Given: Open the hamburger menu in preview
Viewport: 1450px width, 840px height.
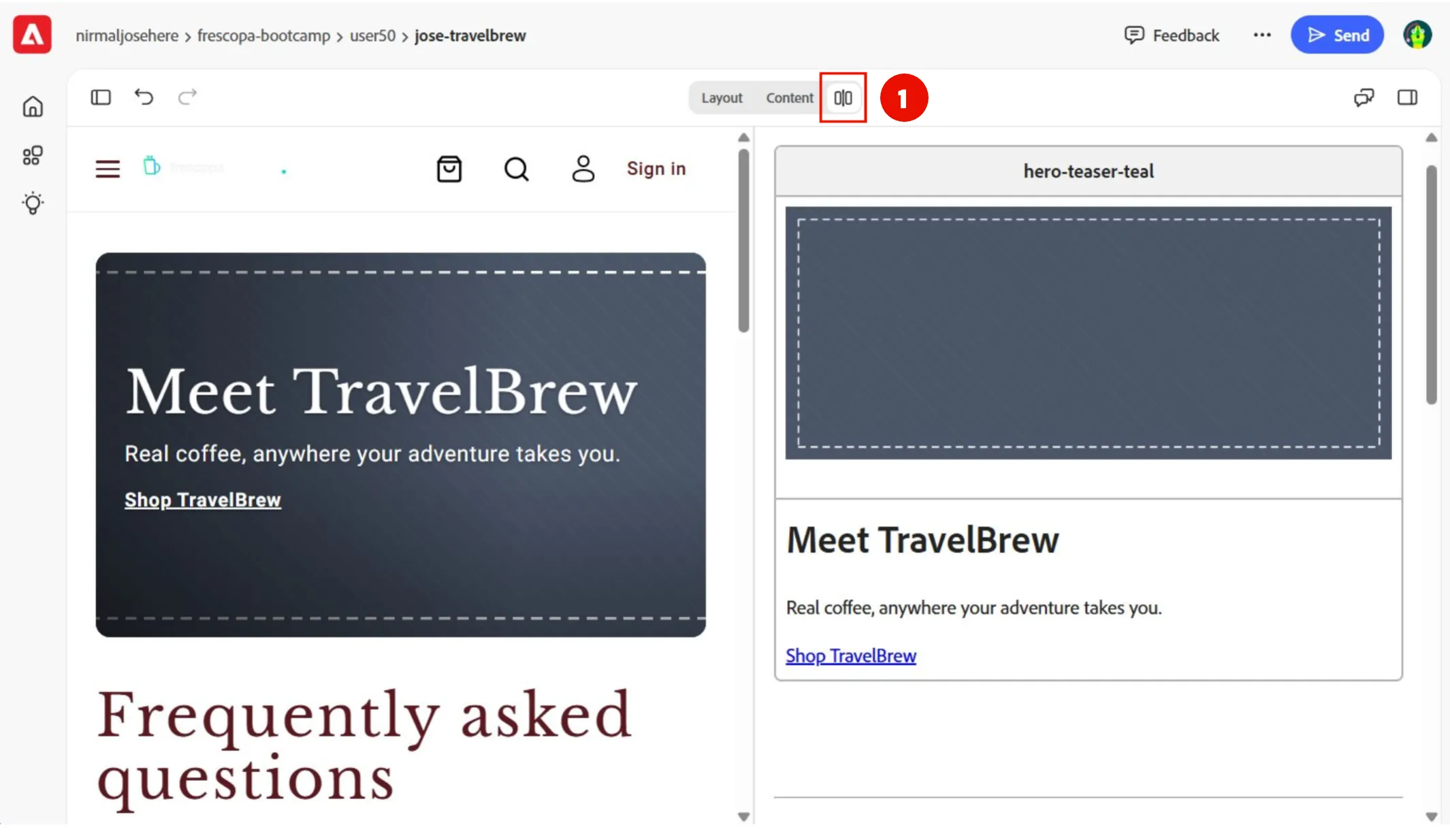Looking at the screenshot, I should pos(108,169).
